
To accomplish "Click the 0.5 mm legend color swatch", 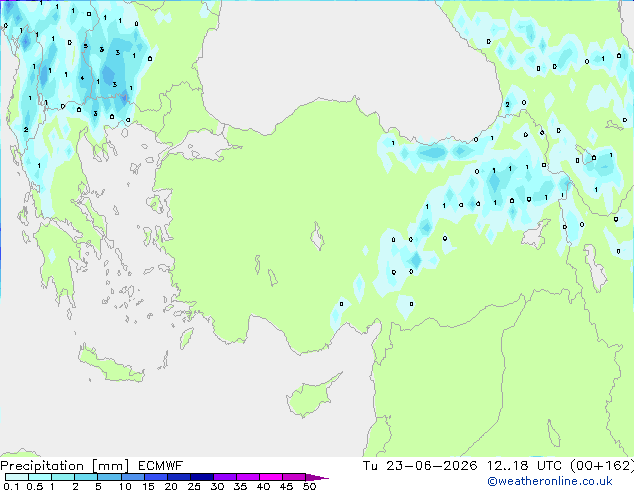I will [40, 477].
